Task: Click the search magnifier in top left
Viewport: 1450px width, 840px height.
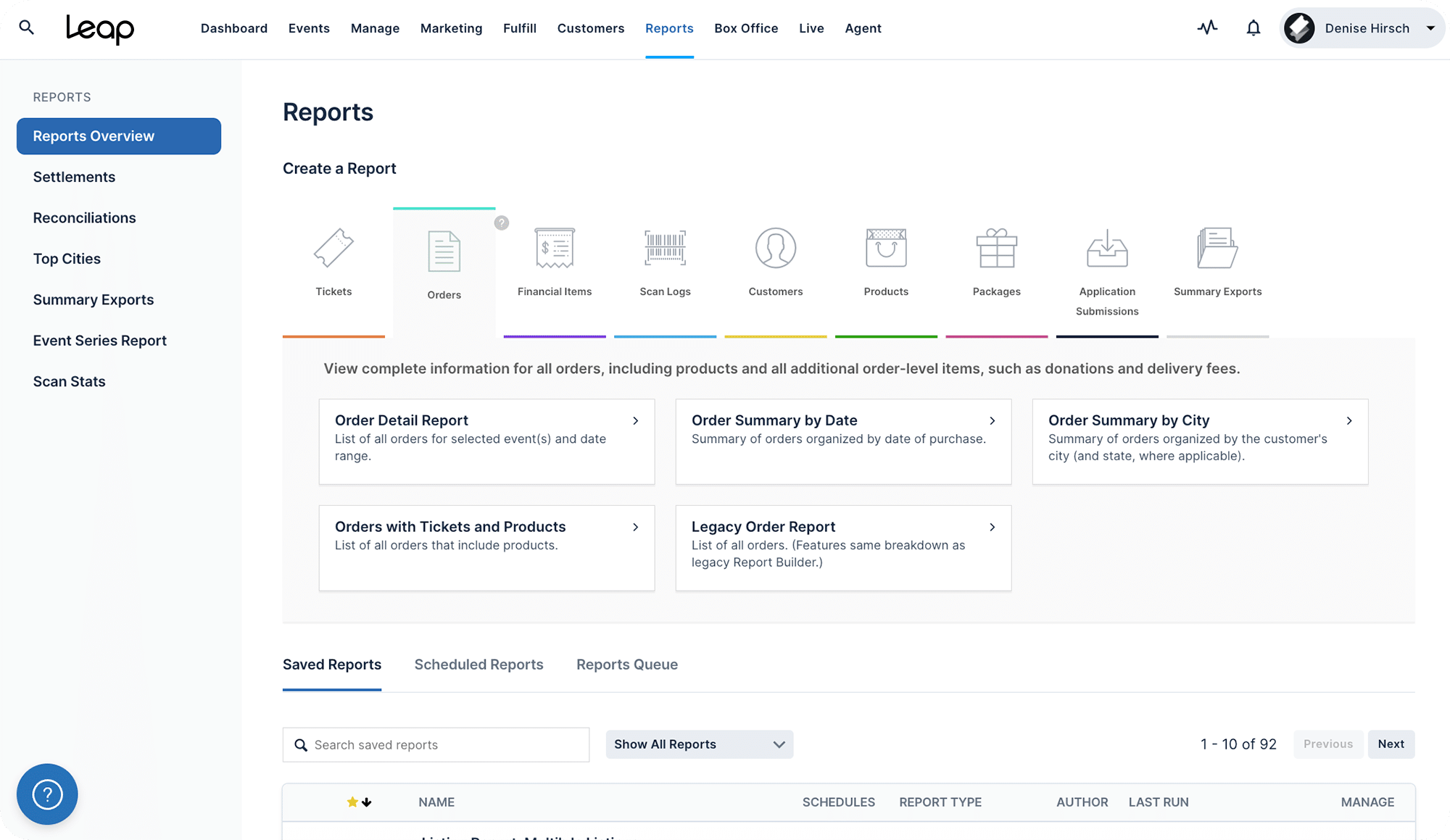Action: coord(26,27)
